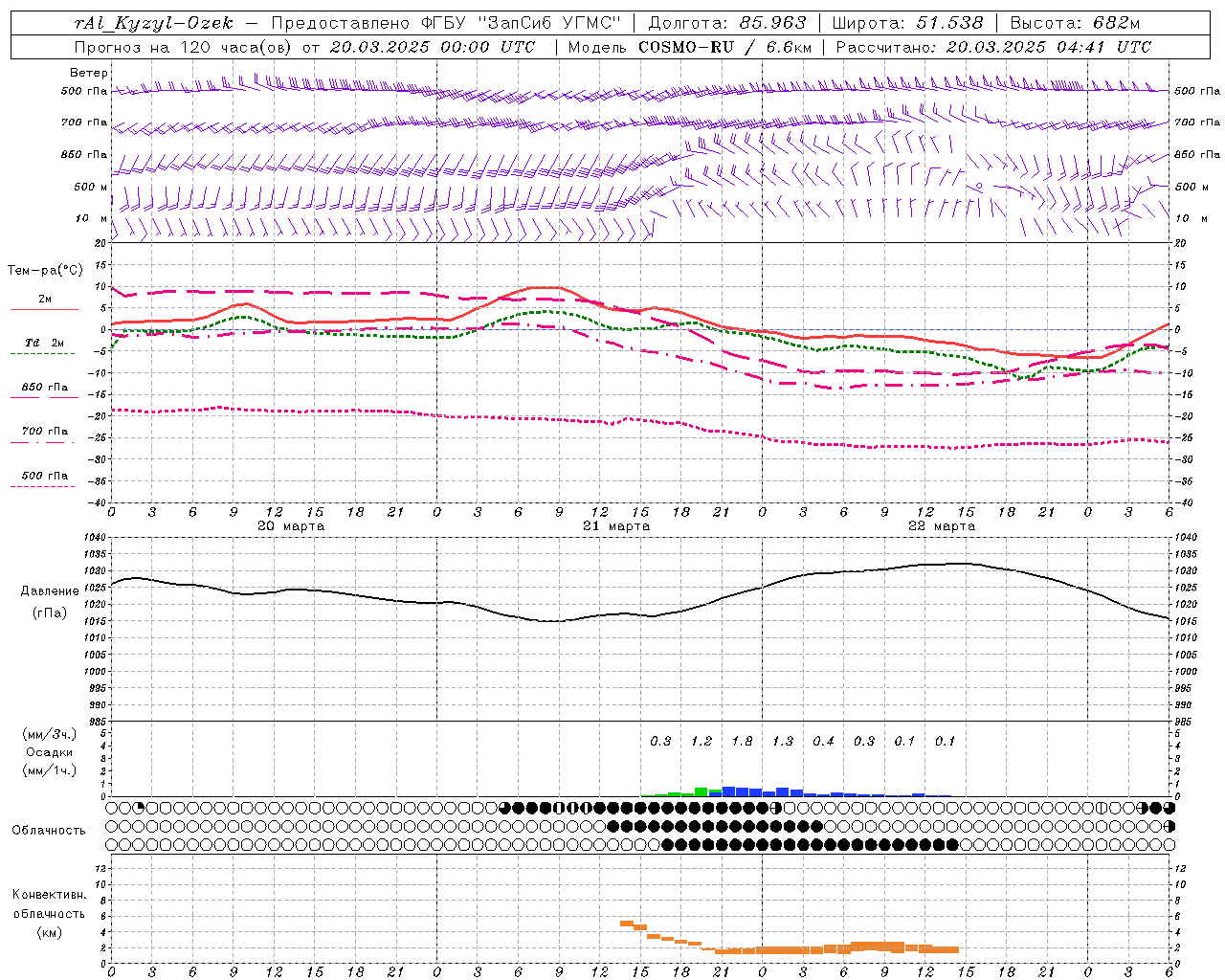
Task: Click the dotted line sample under the 500 гПа legend entry
Action: click(42, 486)
